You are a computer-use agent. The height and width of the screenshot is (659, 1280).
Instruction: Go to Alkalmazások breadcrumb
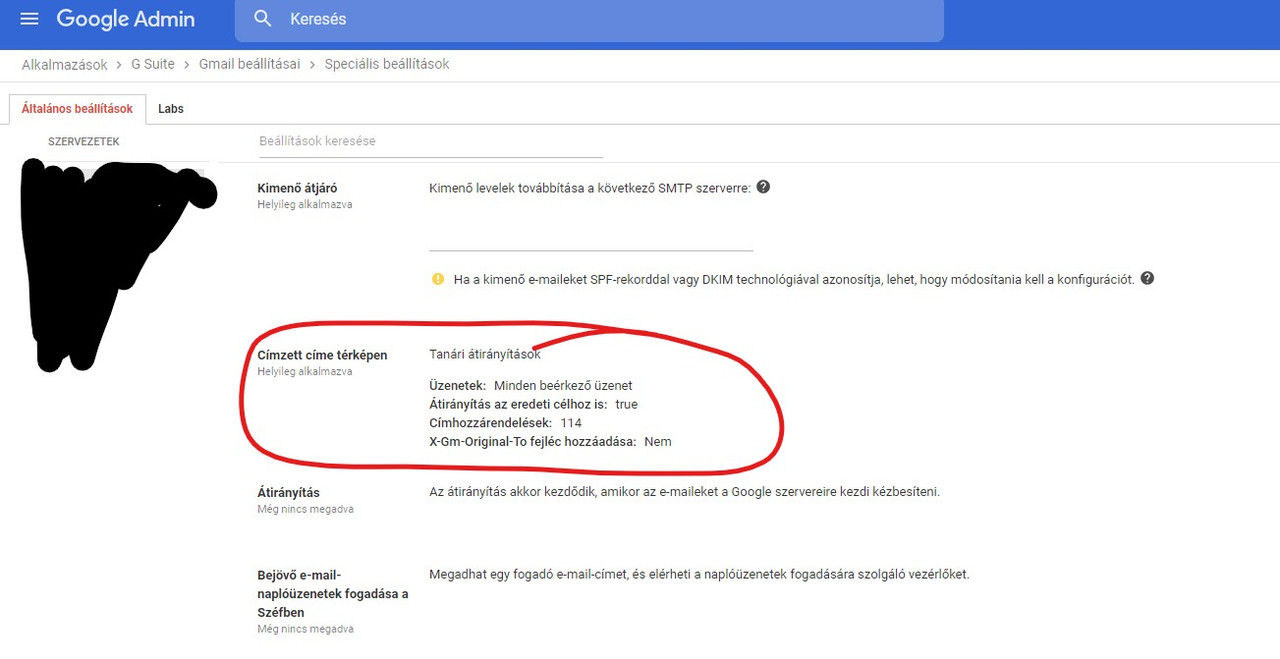(x=64, y=64)
